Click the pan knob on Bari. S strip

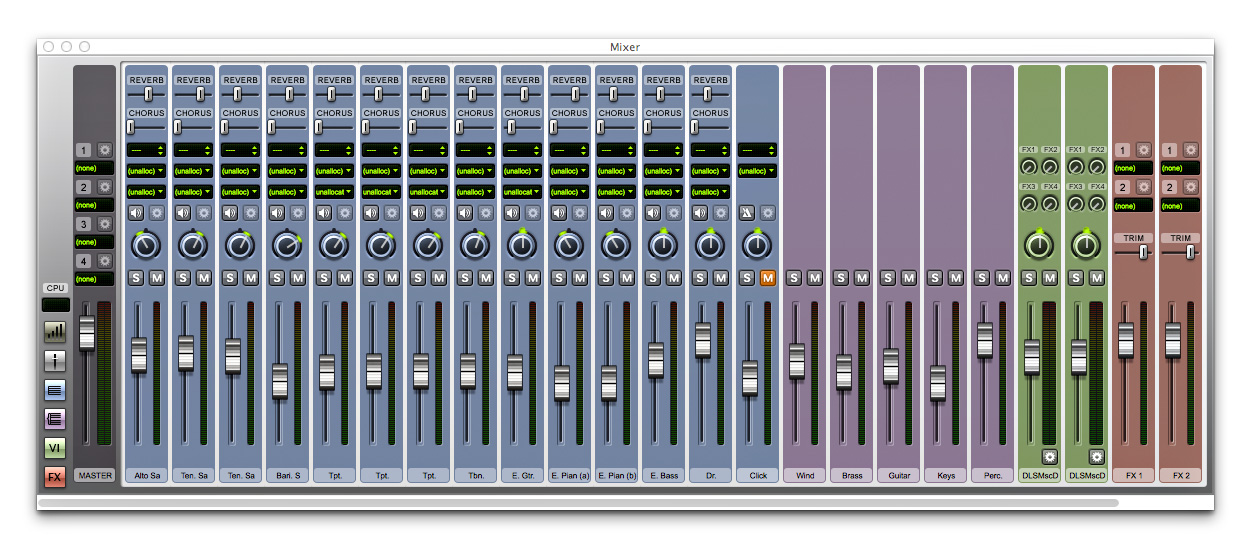(287, 244)
